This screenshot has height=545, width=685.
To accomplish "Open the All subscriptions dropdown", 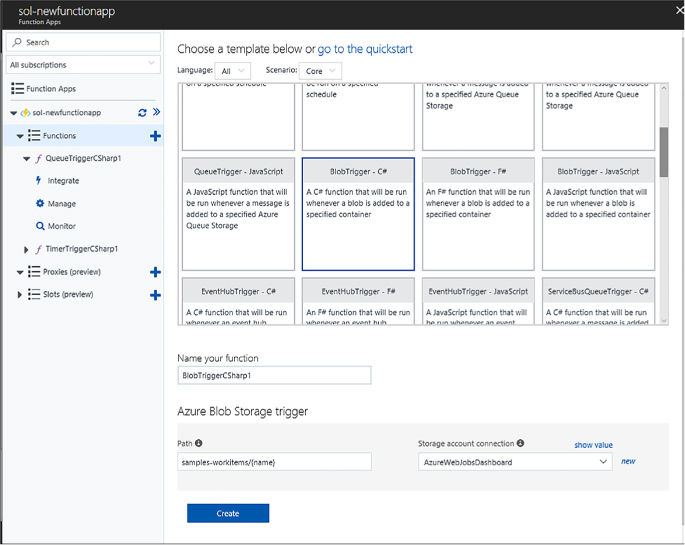I will pyautogui.click(x=83, y=65).
